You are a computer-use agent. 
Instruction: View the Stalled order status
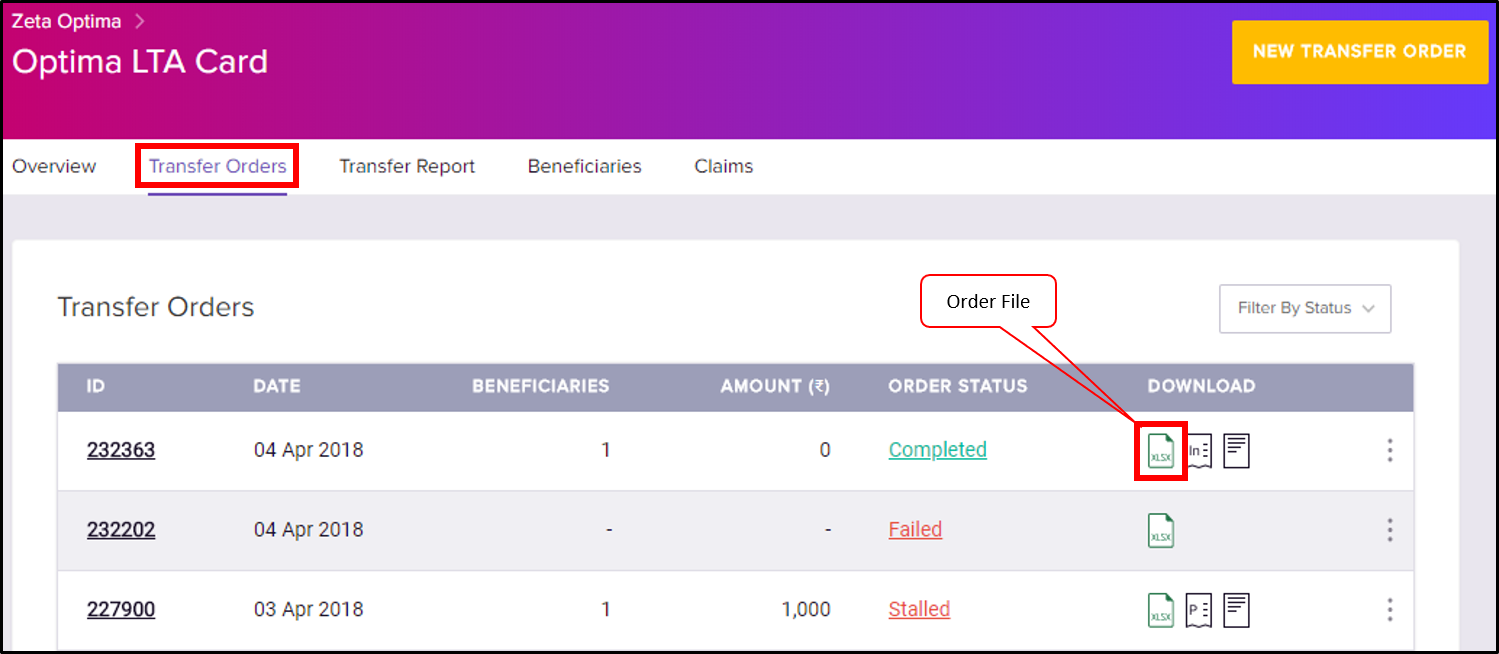point(919,609)
